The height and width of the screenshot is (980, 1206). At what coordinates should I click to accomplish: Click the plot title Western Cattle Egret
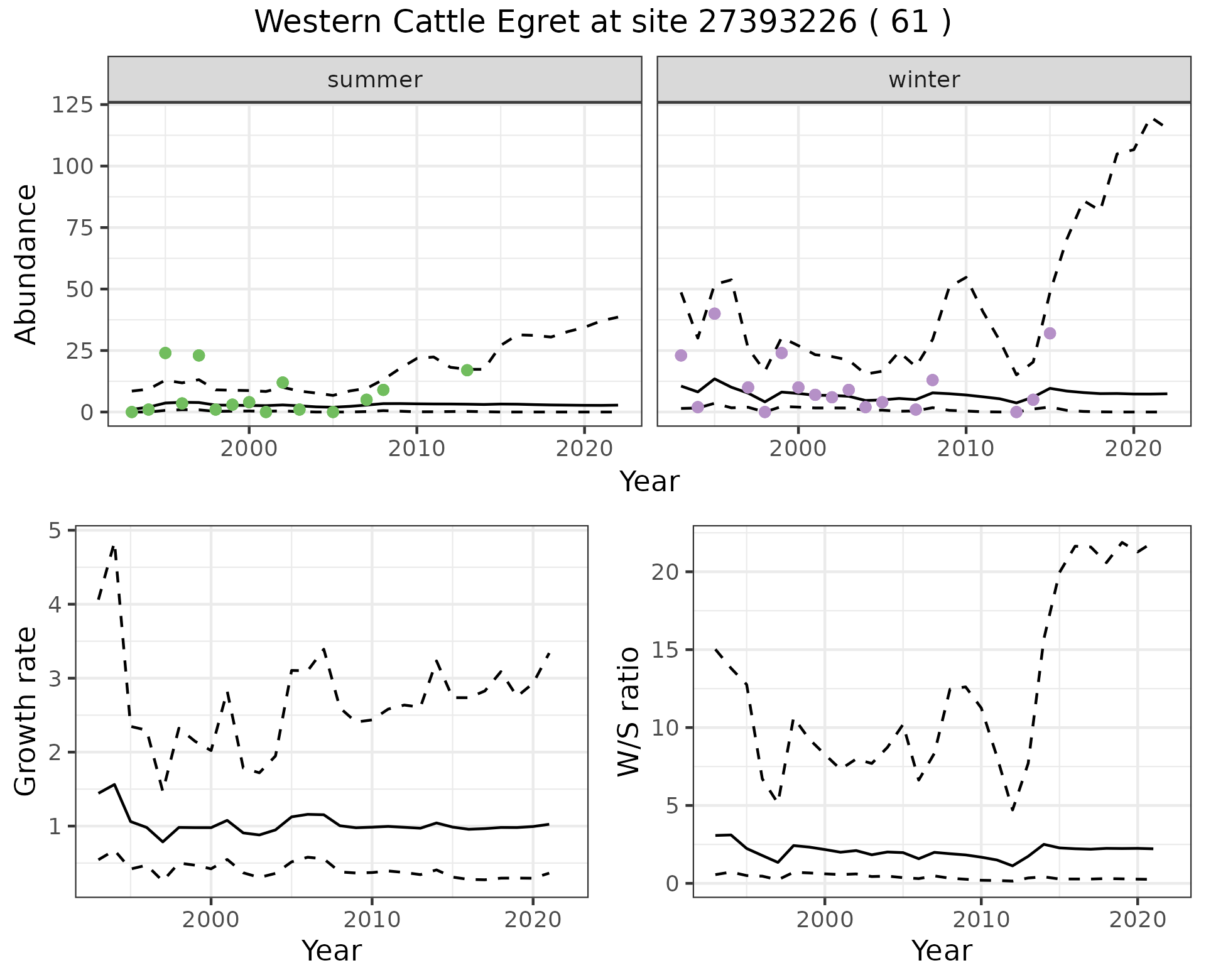pyautogui.click(x=602, y=23)
